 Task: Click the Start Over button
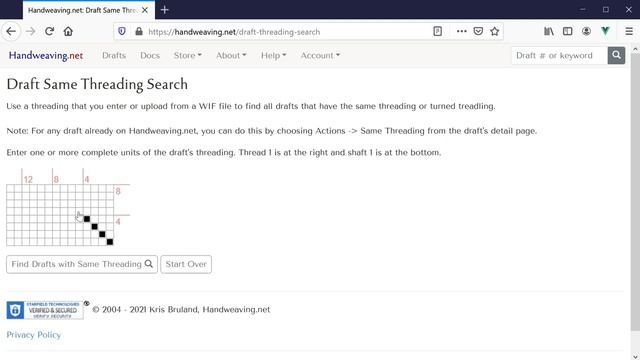point(186,264)
